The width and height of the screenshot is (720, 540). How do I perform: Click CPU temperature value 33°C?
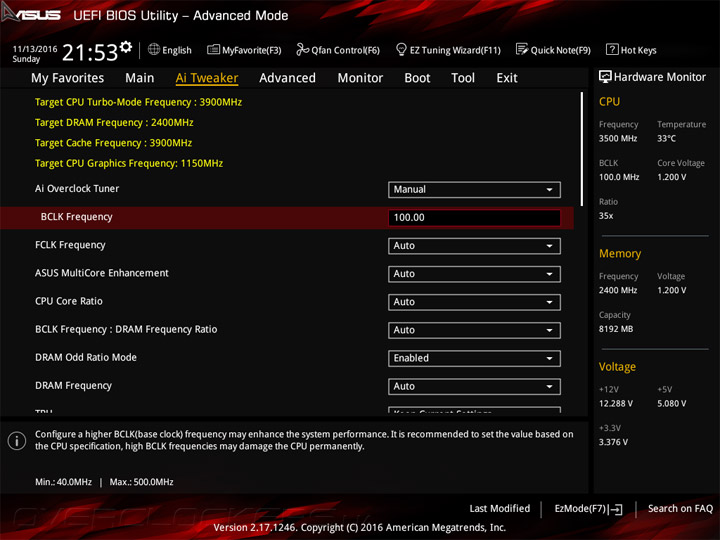(666, 138)
